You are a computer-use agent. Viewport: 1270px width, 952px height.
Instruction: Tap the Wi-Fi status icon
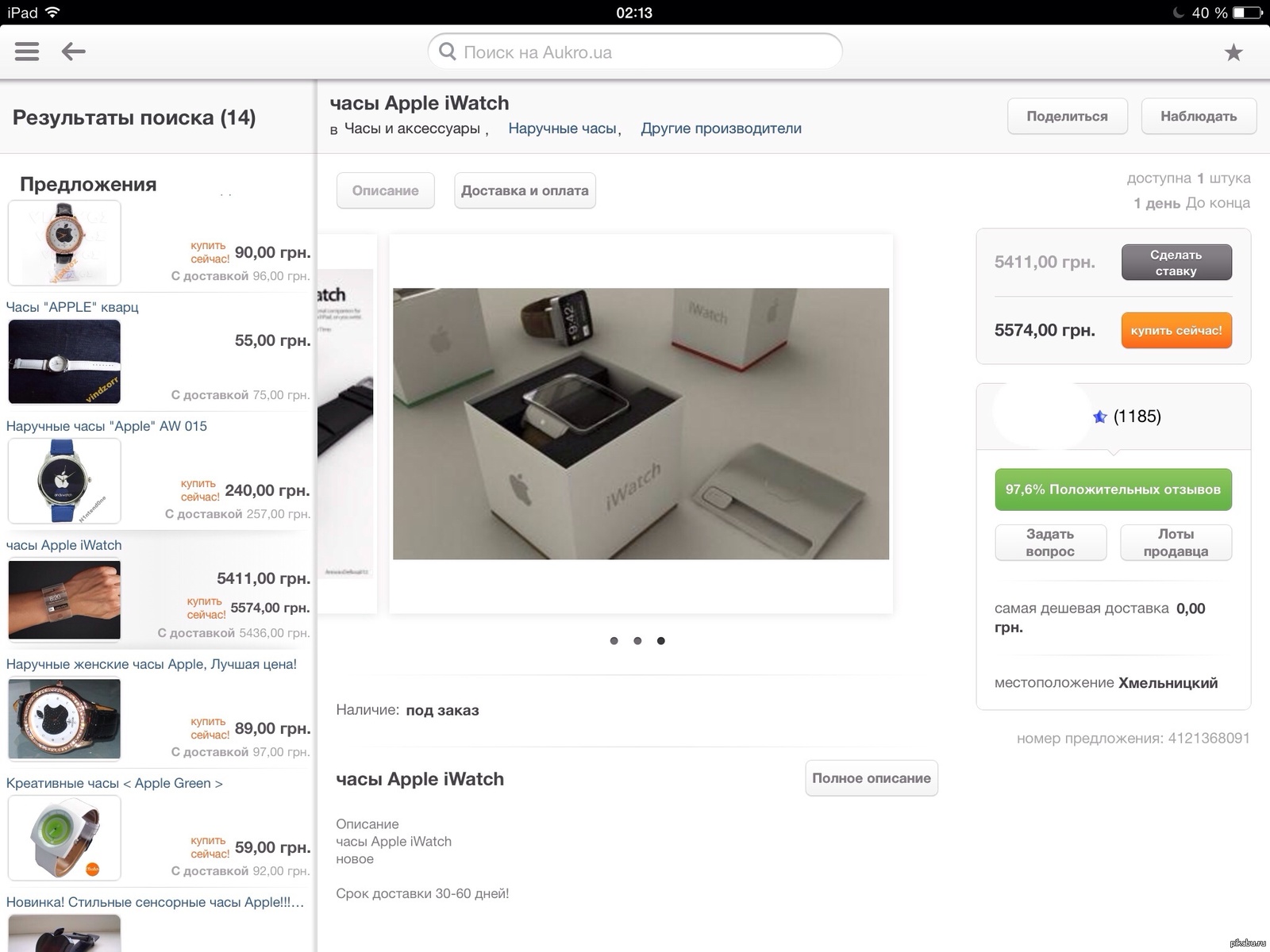click(52, 12)
